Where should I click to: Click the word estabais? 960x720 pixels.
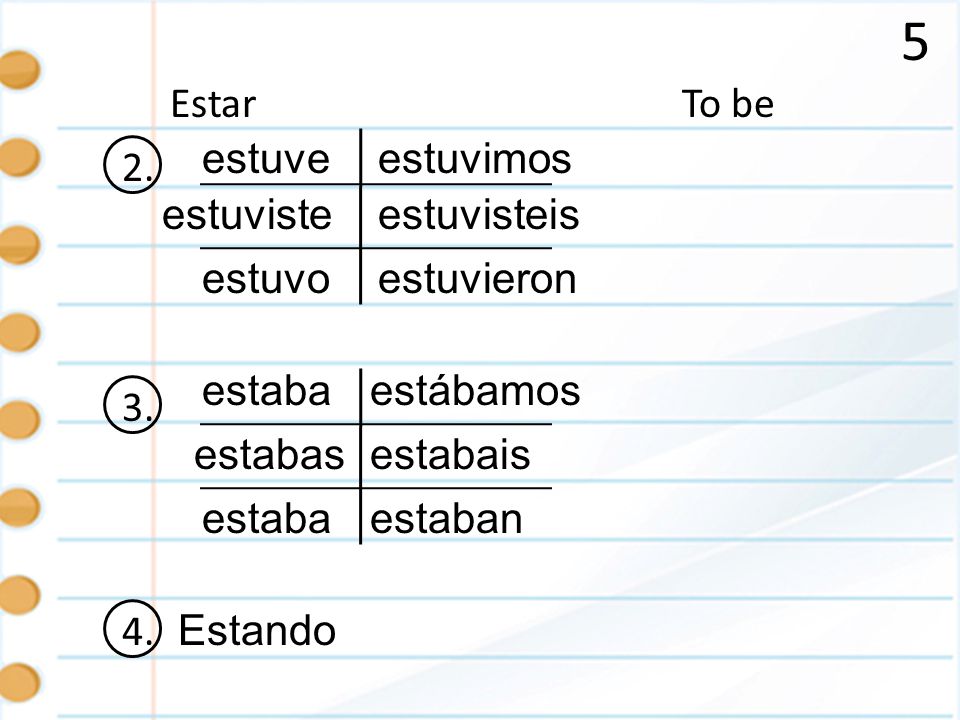click(x=450, y=455)
